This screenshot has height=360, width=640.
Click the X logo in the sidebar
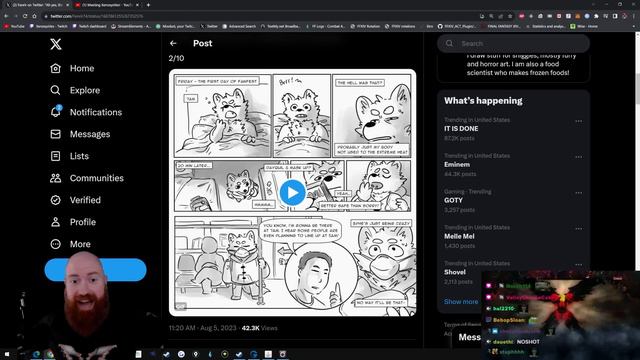[56, 44]
